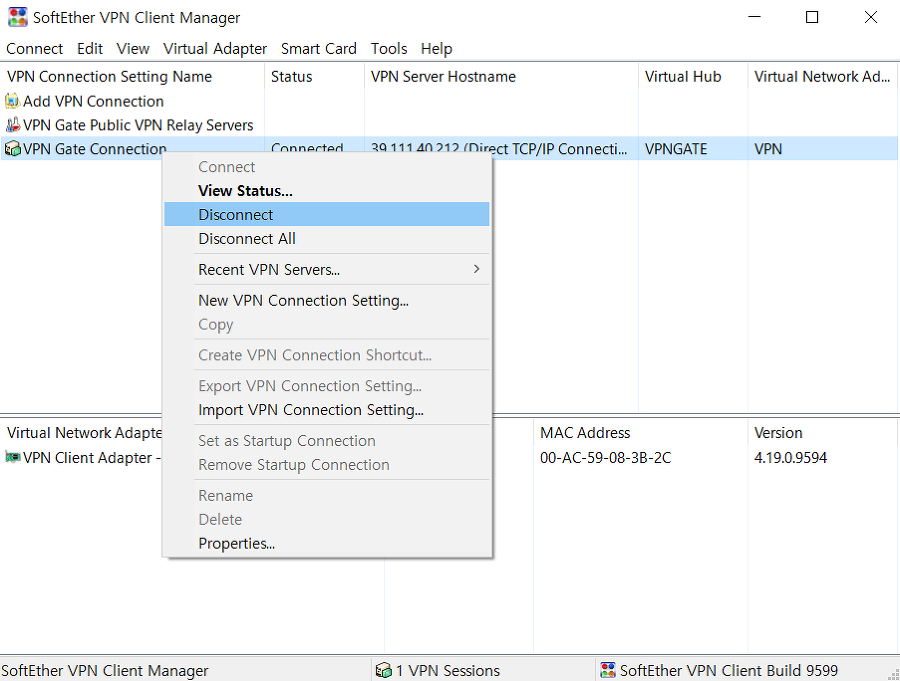This screenshot has height=681, width=900.
Task: Click the Status column header
Action: click(314, 76)
